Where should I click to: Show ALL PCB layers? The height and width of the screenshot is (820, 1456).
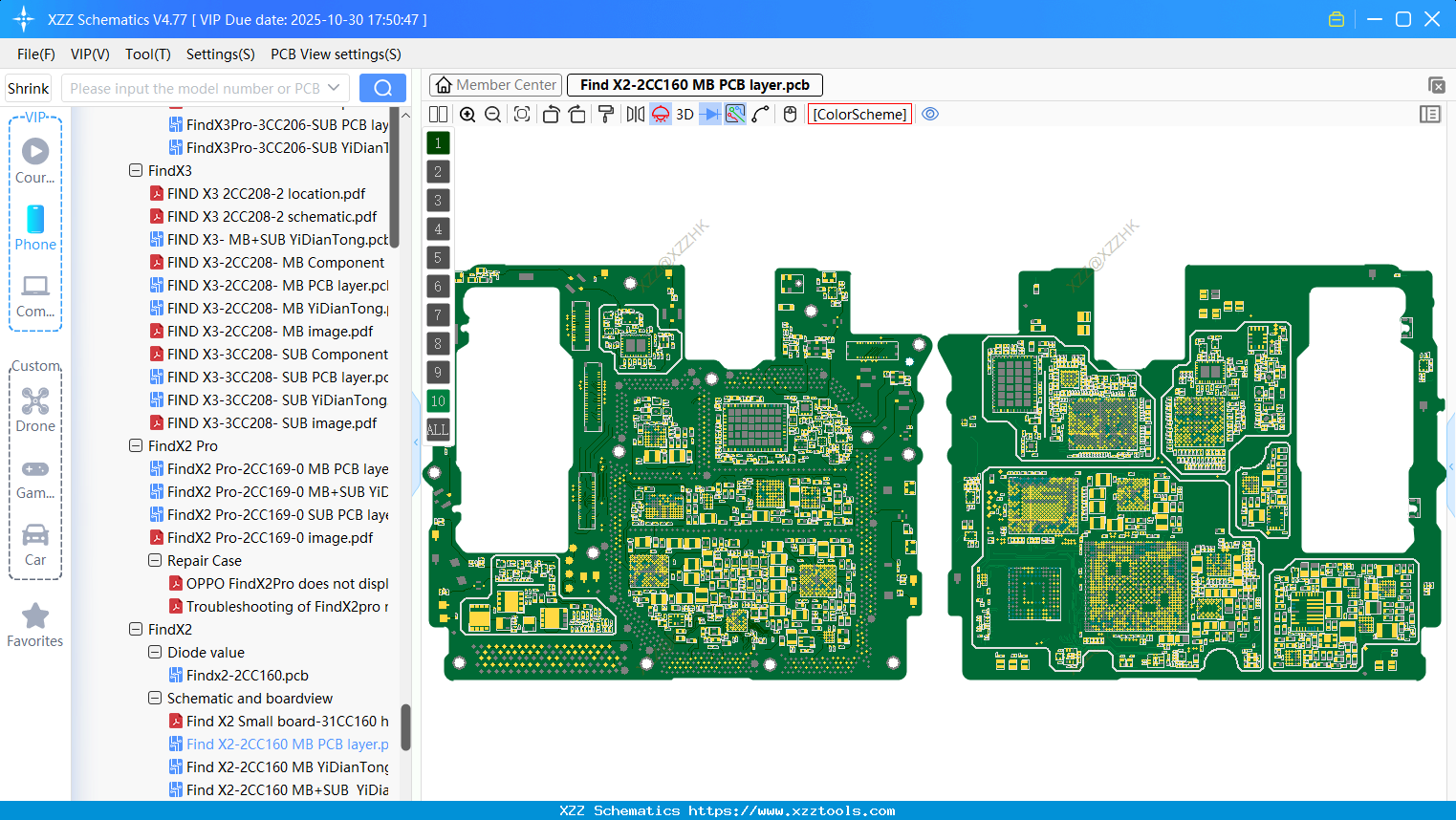click(438, 429)
